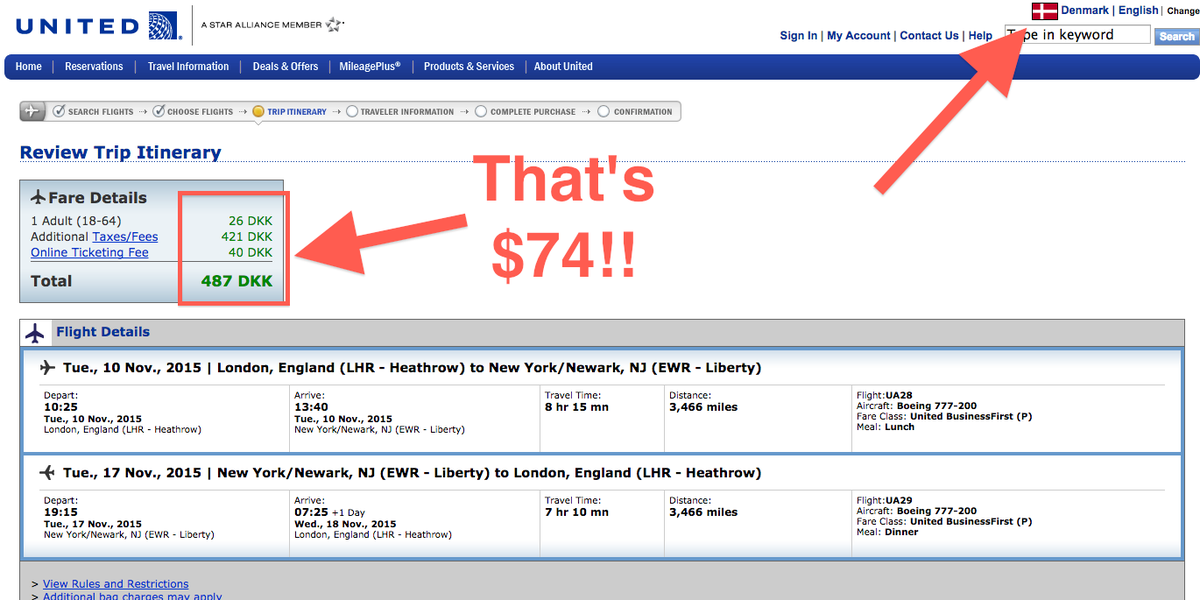Click the keyword search input field

(x=1078, y=35)
